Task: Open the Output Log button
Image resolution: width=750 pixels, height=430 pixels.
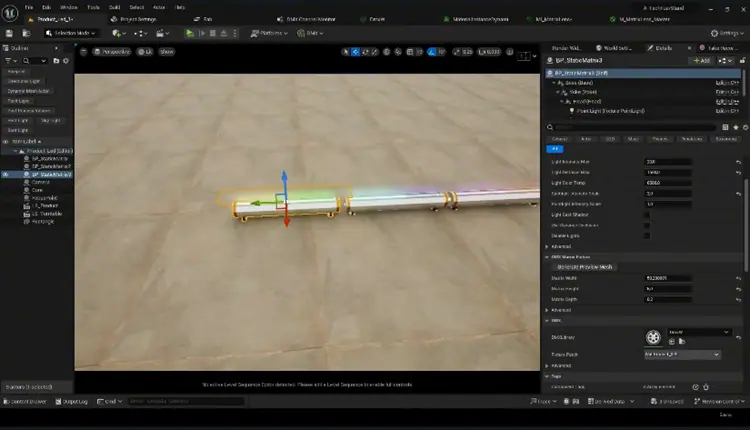Action: (x=71, y=401)
